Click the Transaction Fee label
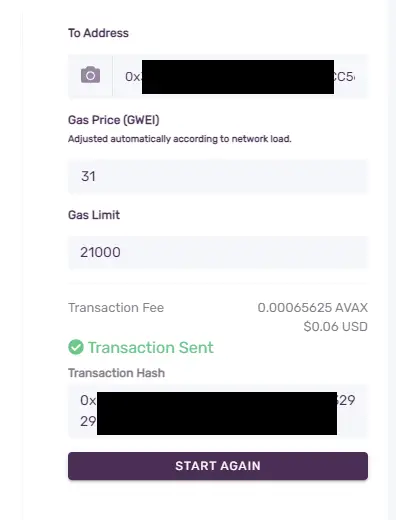The width and height of the screenshot is (396, 520). pos(116,307)
